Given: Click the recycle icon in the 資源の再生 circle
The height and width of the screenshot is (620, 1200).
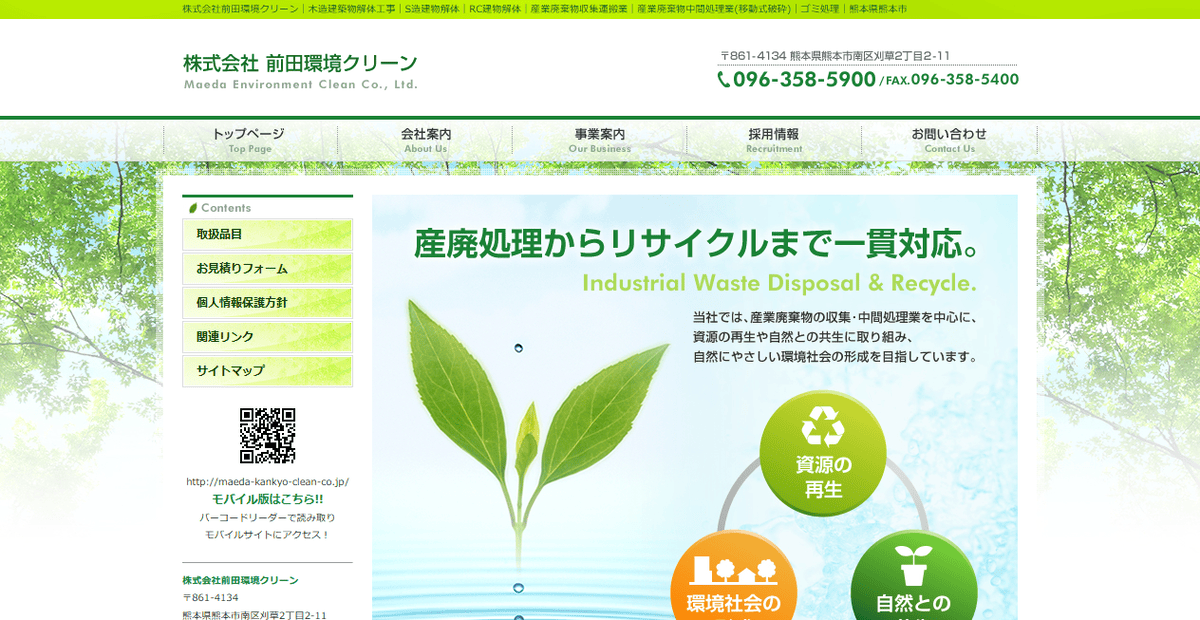Looking at the screenshot, I should [822, 427].
